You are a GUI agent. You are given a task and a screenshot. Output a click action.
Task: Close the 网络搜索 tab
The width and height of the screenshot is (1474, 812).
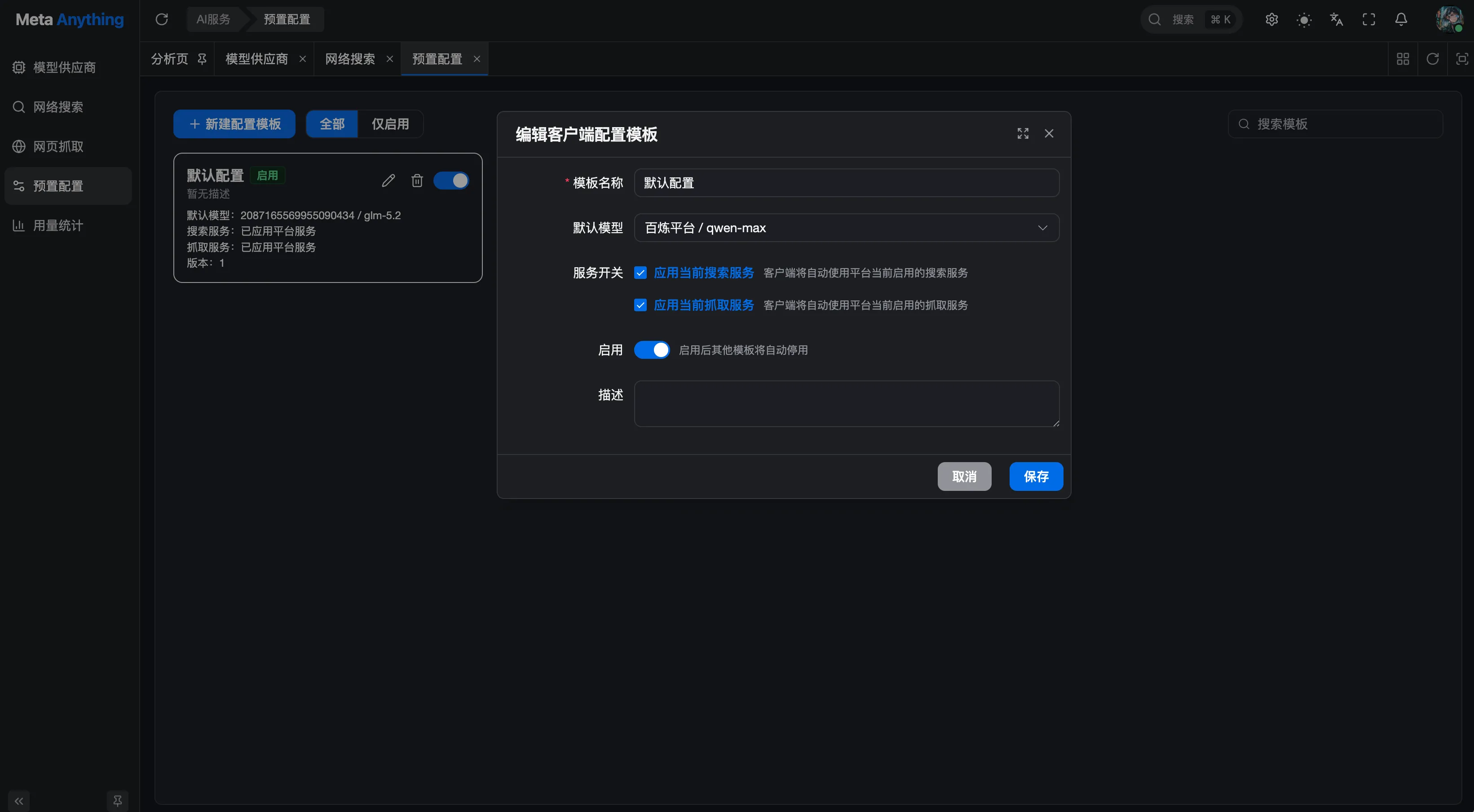coord(390,59)
